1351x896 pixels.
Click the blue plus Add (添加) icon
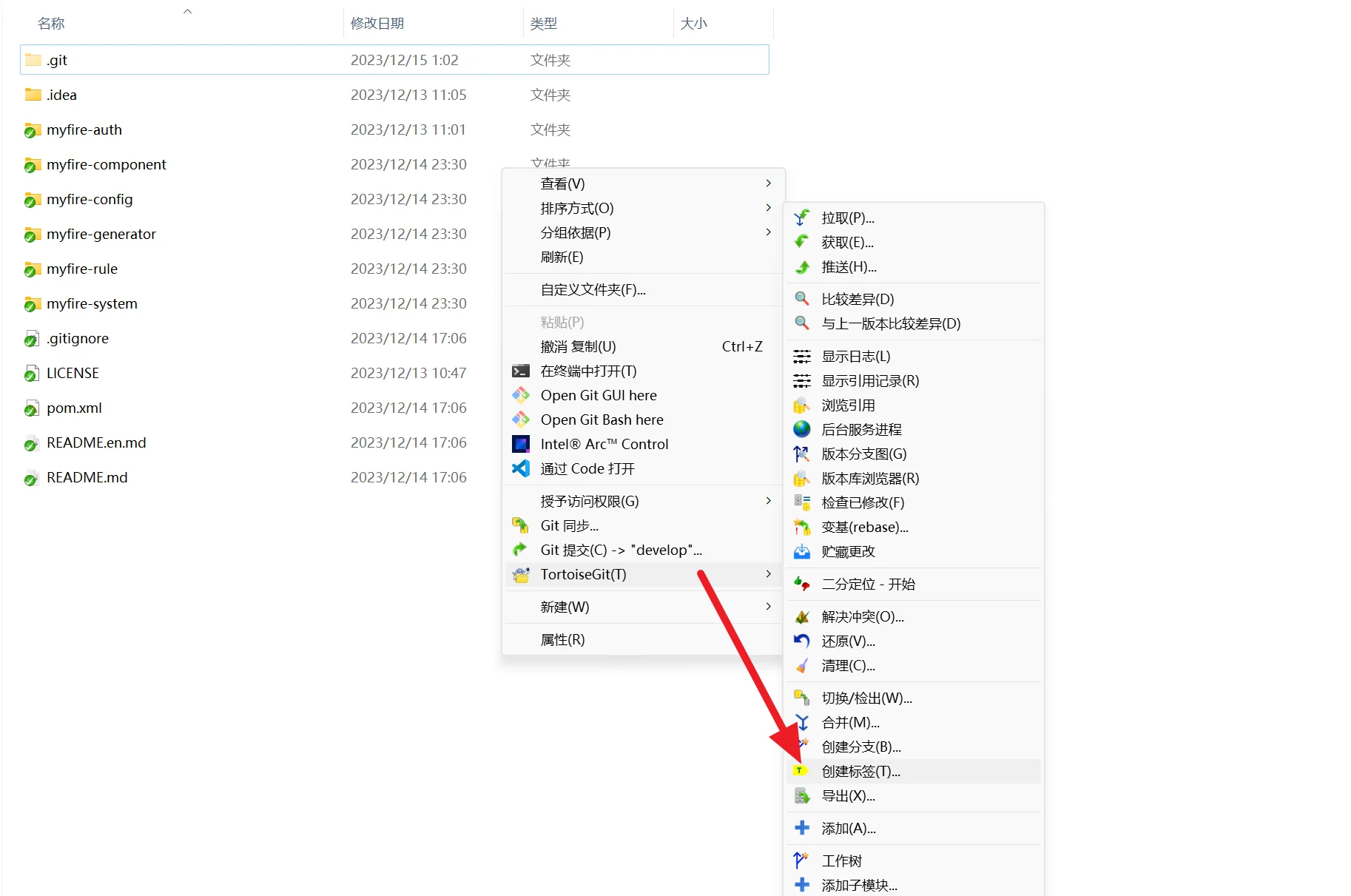tap(801, 828)
